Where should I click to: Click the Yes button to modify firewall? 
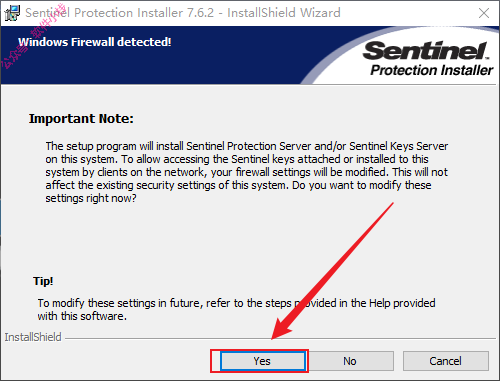point(262,361)
